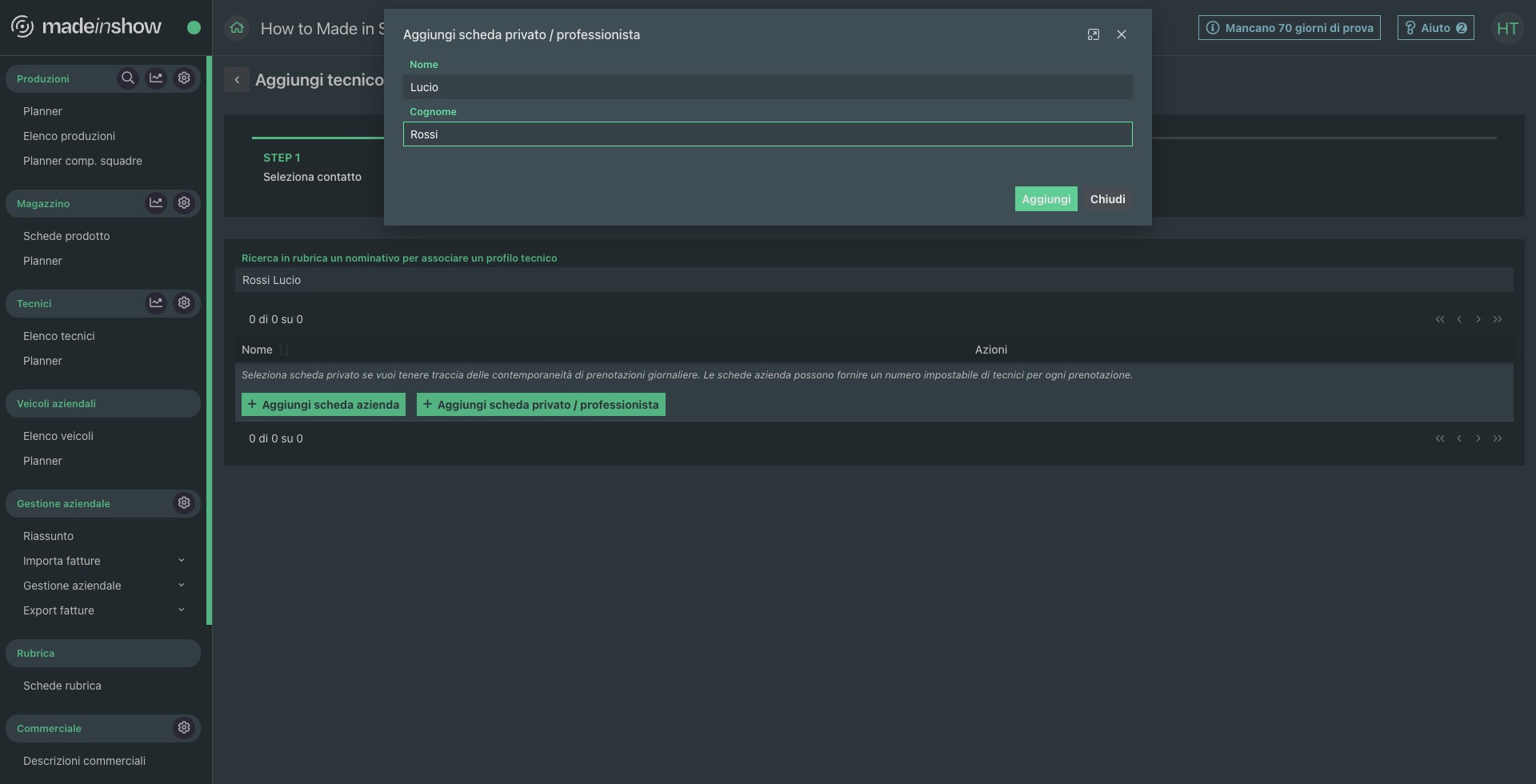Click Chiudi to dismiss the dialog
This screenshot has width=1536, height=784.
pyautogui.click(x=1107, y=199)
